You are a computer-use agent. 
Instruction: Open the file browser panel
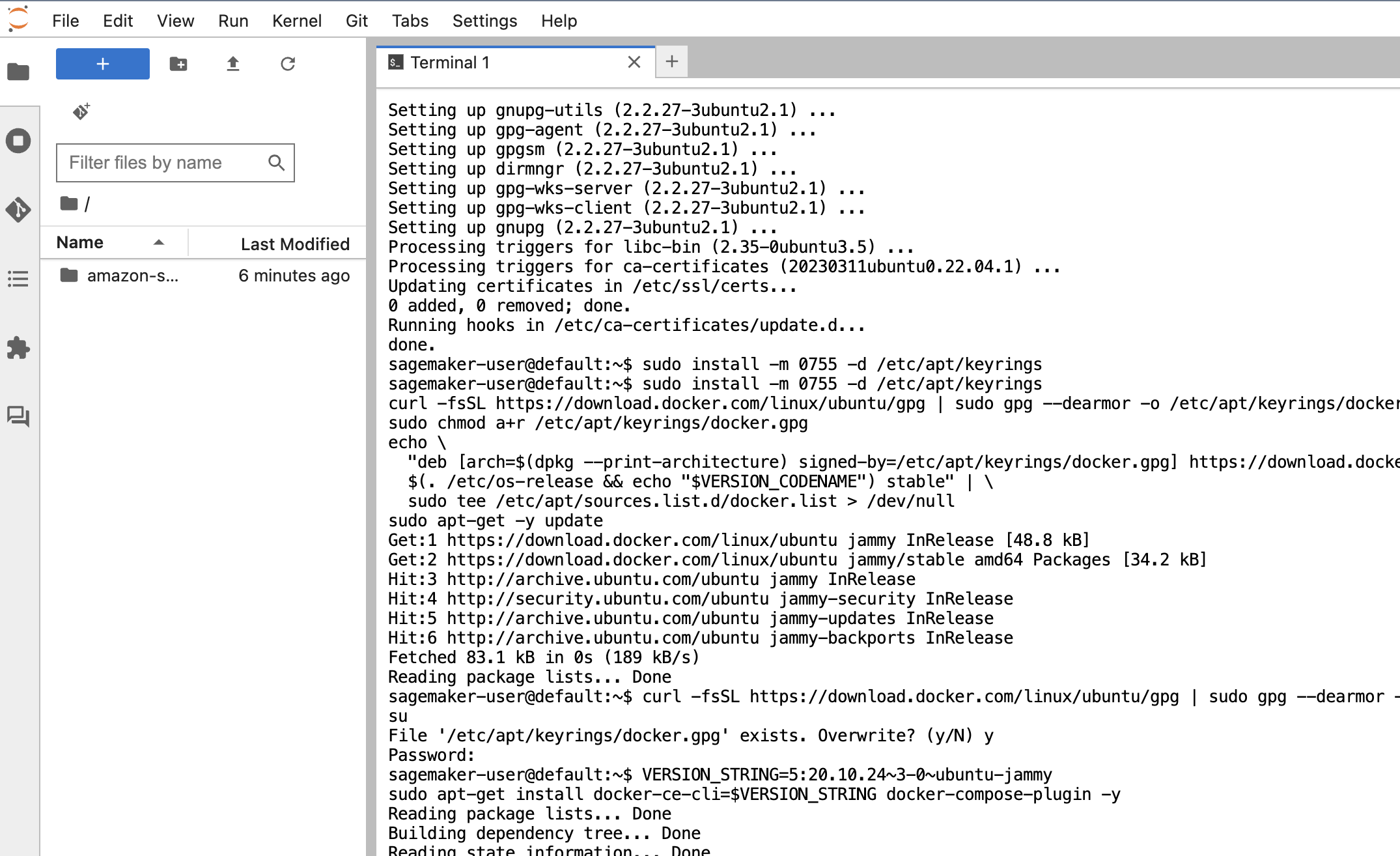click(x=19, y=72)
